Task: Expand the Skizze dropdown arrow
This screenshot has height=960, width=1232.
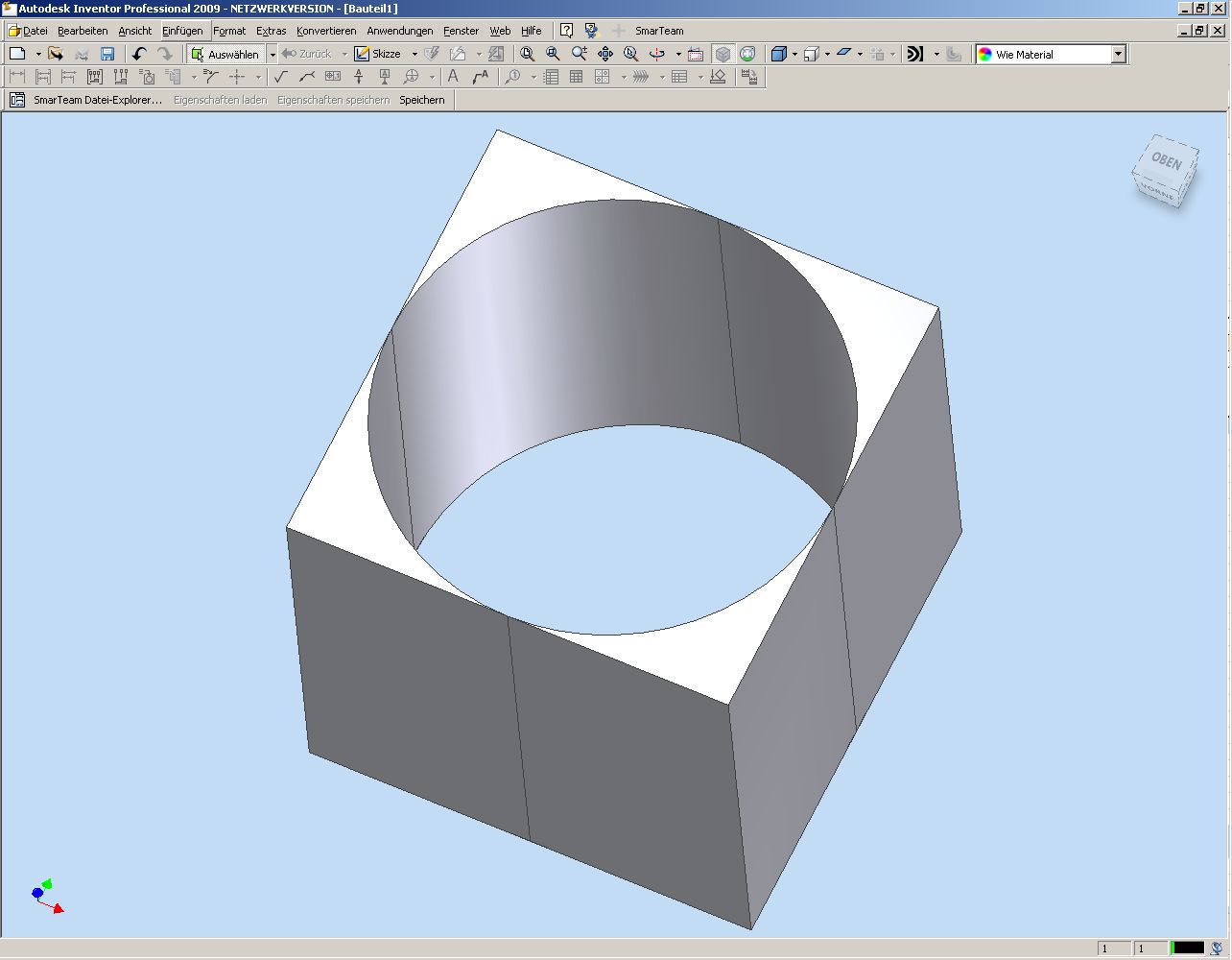Action: coord(415,55)
